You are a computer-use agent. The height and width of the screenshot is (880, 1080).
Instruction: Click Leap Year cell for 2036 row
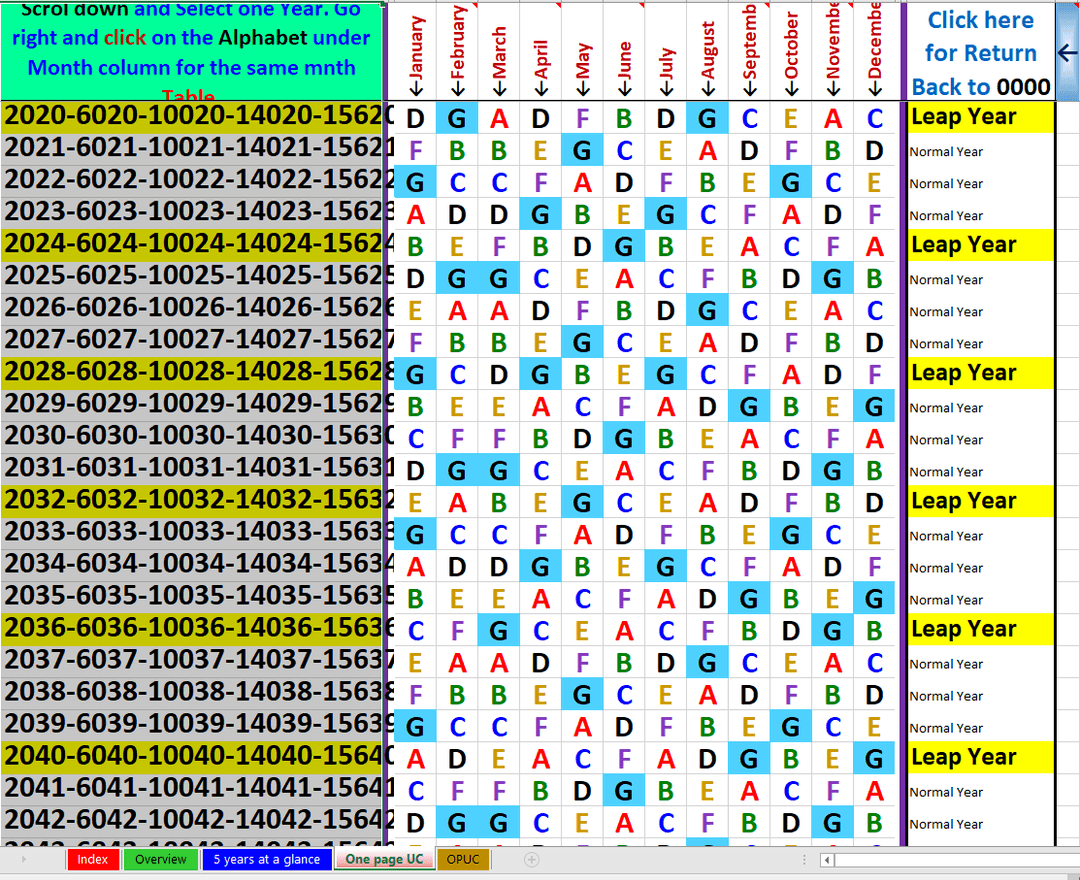[x=980, y=630]
